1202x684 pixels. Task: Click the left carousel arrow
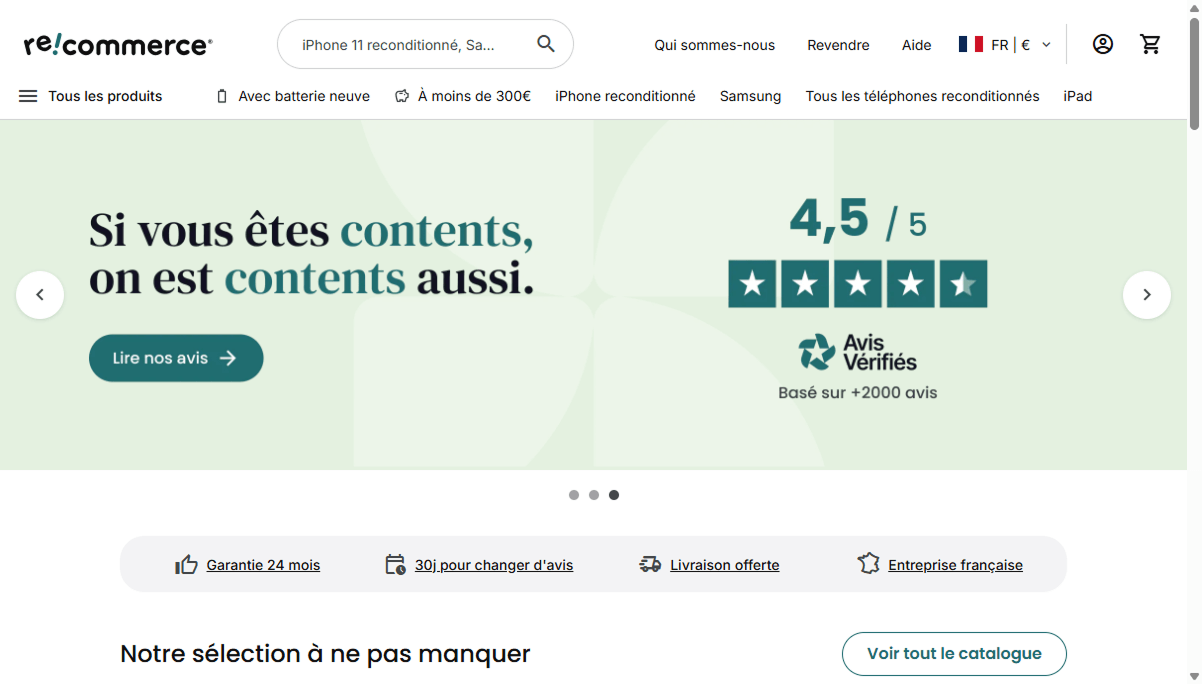coord(40,294)
